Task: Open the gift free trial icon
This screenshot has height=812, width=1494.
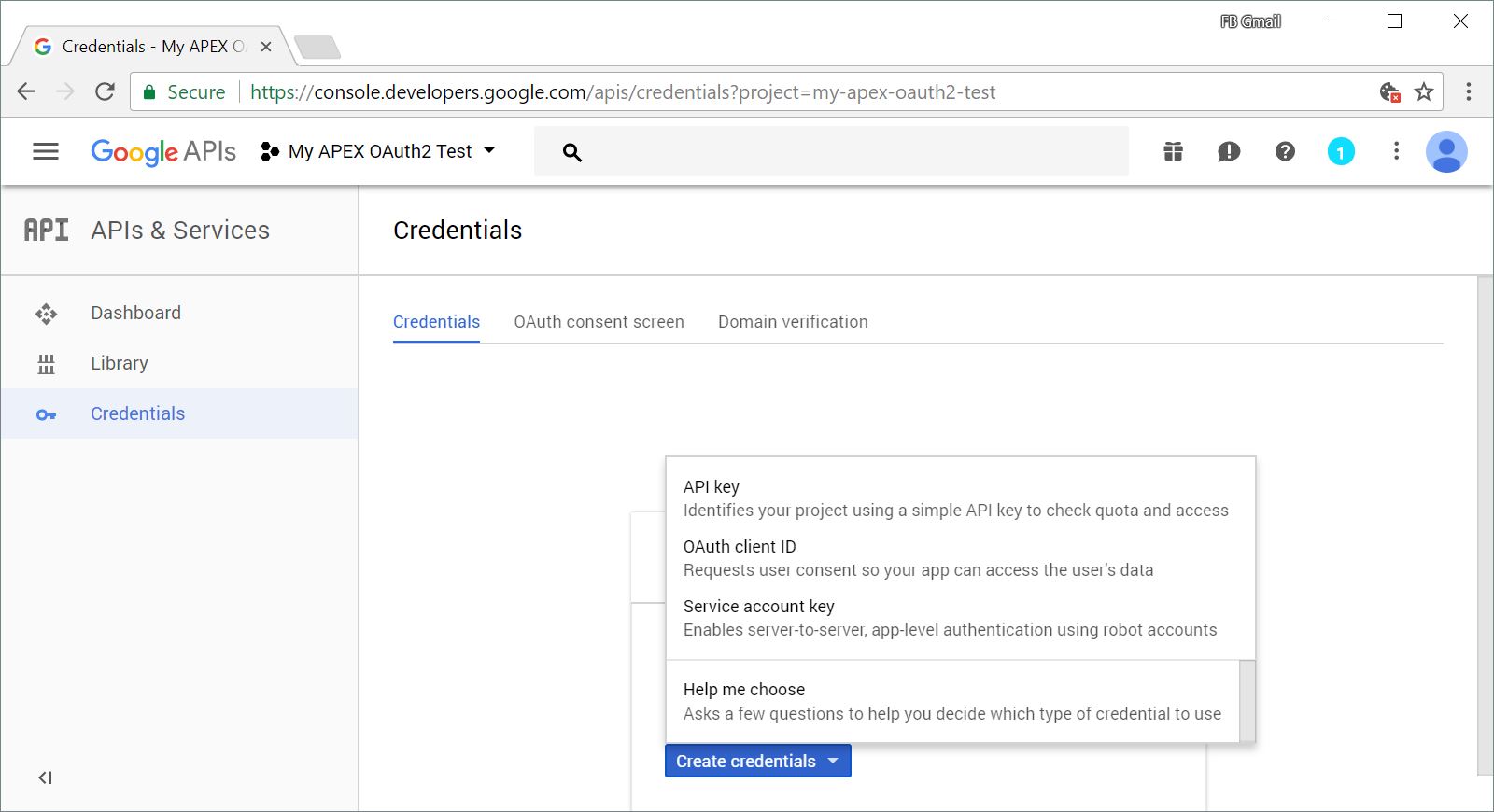Action: pyautogui.click(x=1173, y=151)
